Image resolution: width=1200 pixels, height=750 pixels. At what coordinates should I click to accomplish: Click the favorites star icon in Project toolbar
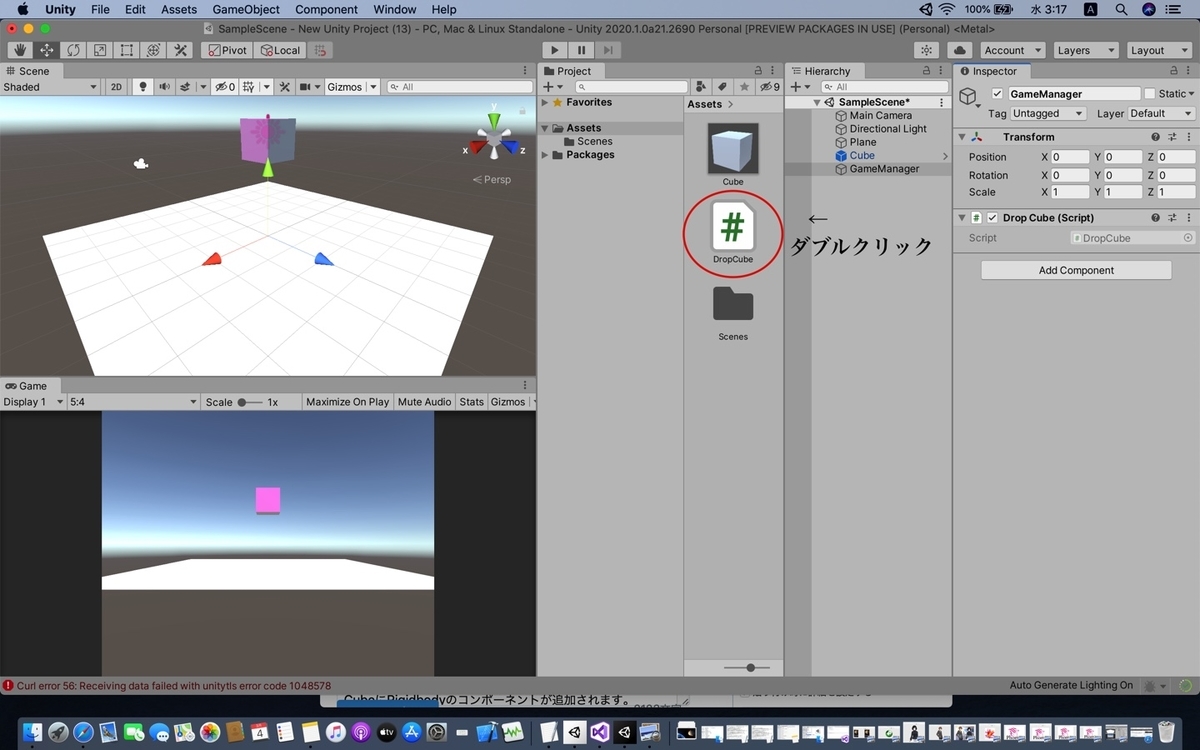[743, 87]
